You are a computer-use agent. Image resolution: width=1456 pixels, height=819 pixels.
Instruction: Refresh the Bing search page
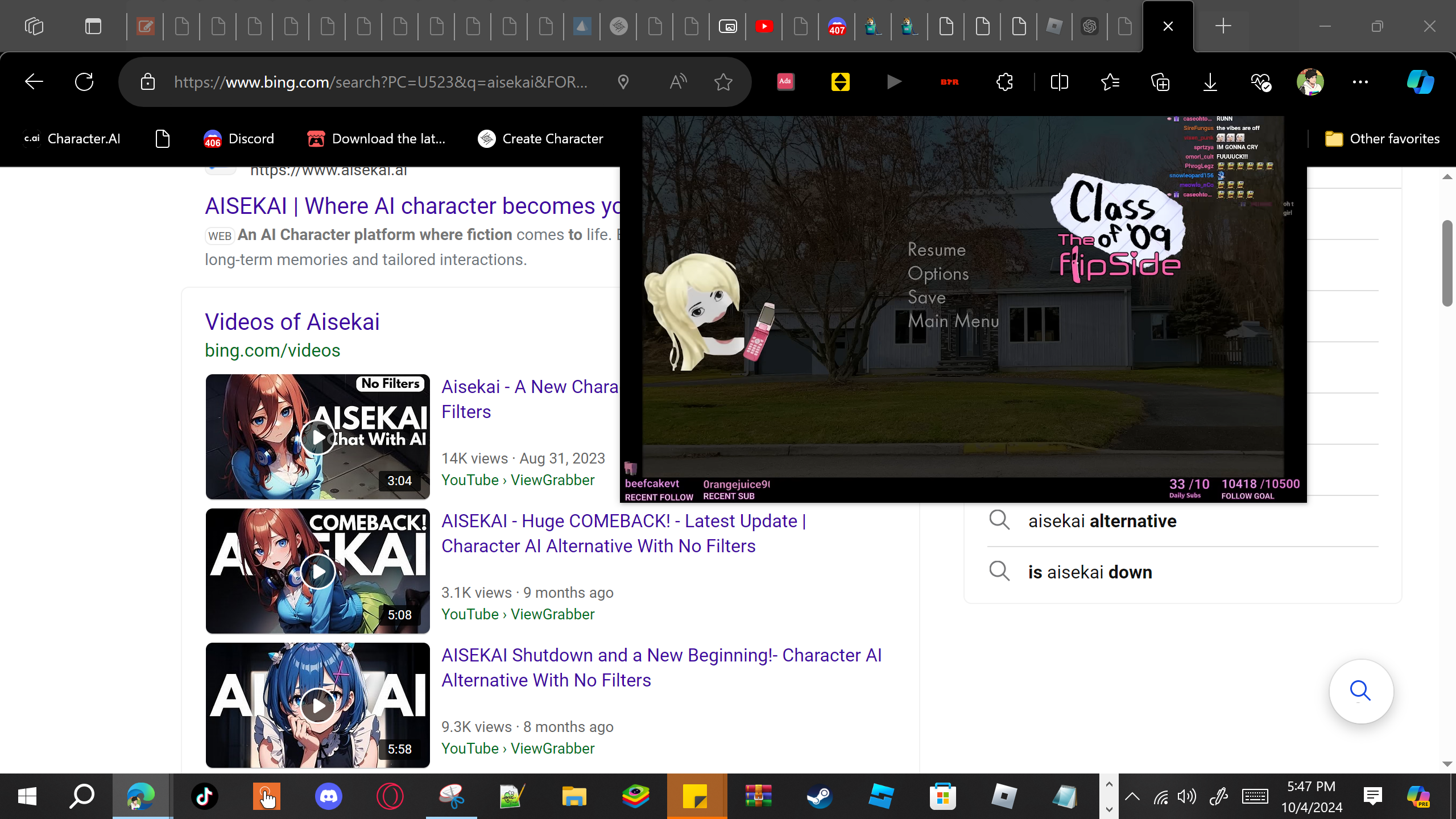(84, 82)
